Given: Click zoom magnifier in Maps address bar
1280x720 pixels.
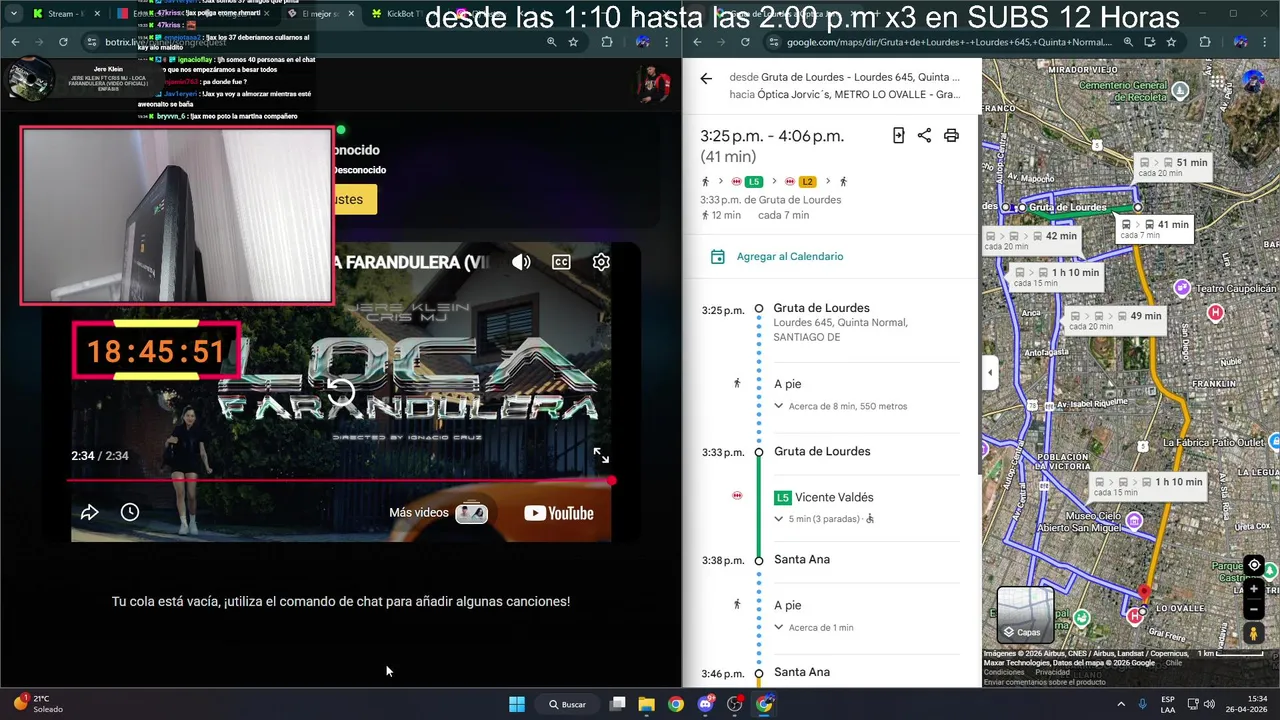Looking at the screenshot, I should click(x=1128, y=42).
